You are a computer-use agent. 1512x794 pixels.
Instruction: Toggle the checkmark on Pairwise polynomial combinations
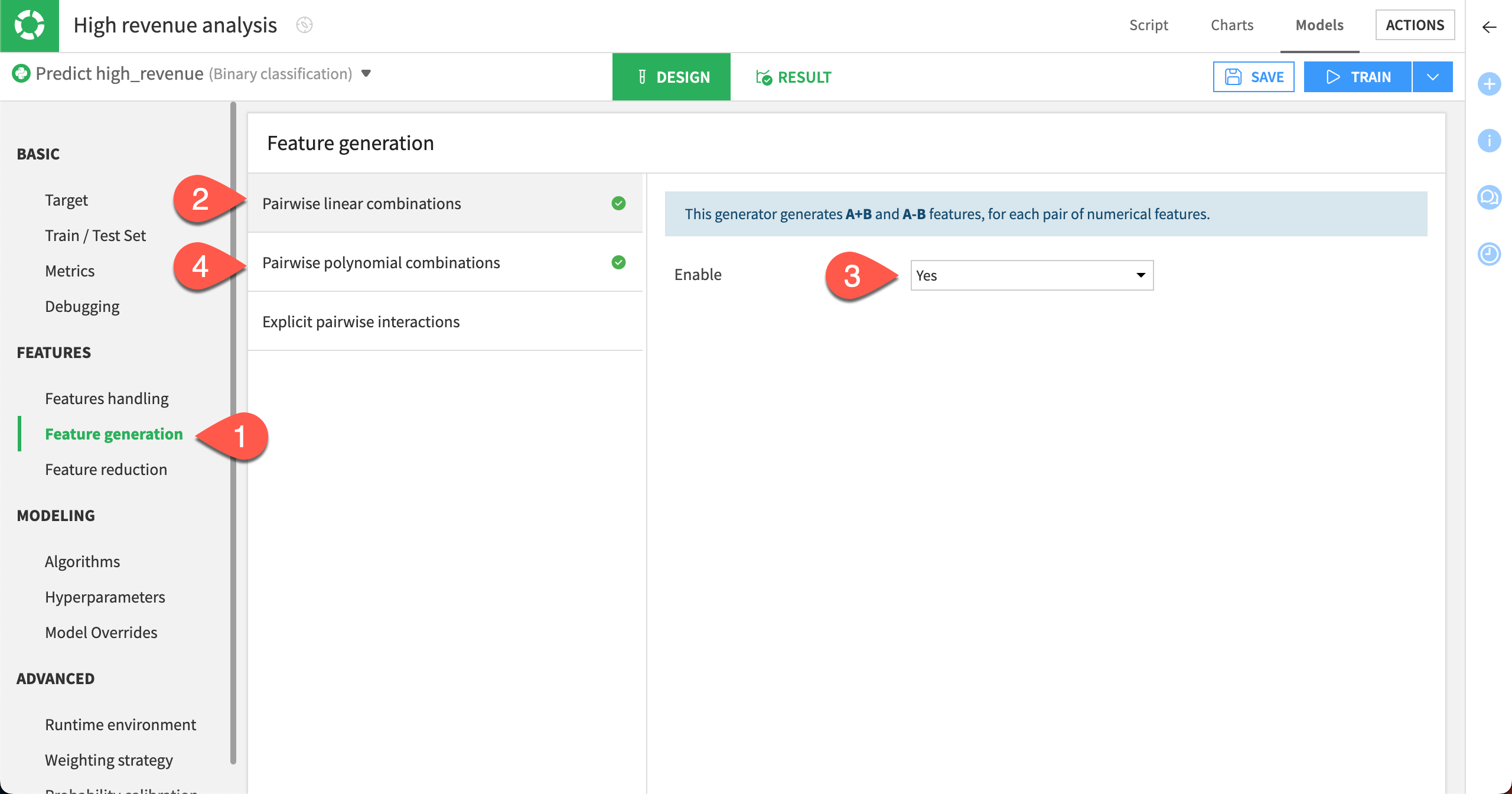tap(618, 262)
